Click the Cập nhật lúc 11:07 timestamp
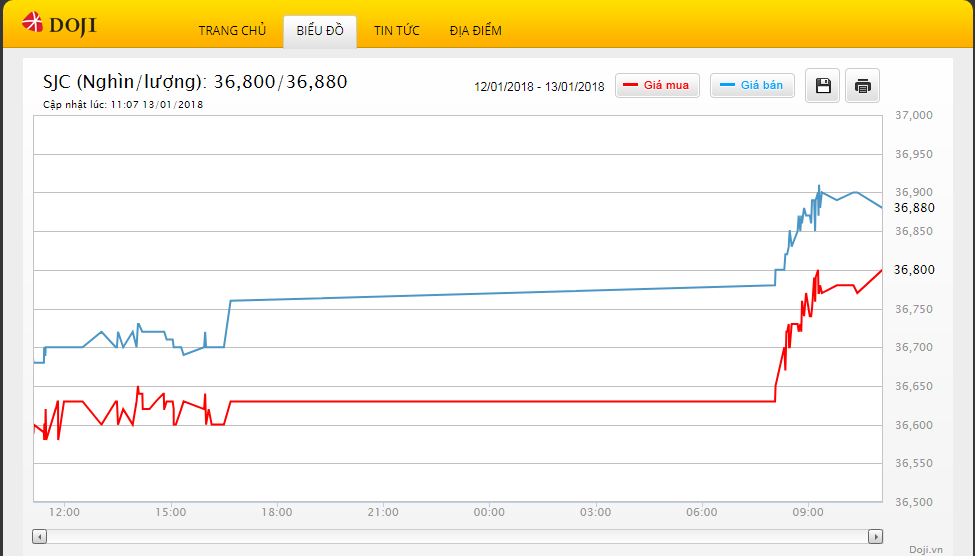Viewport: 975px width, 556px height. tap(123, 104)
